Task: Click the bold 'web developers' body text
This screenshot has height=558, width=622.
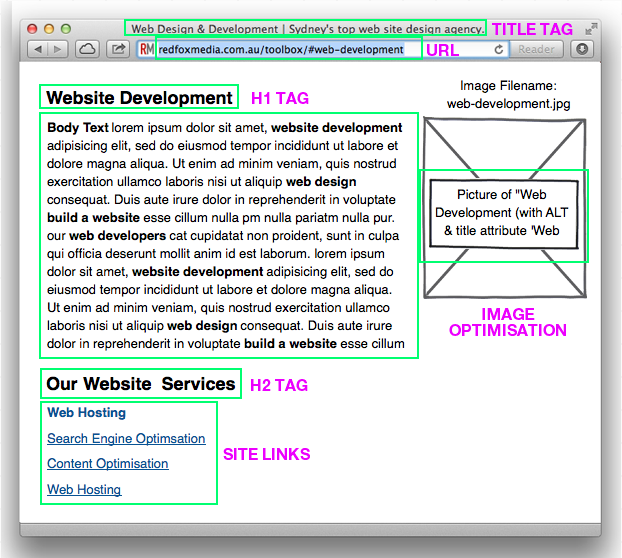Action: [117, 236]
